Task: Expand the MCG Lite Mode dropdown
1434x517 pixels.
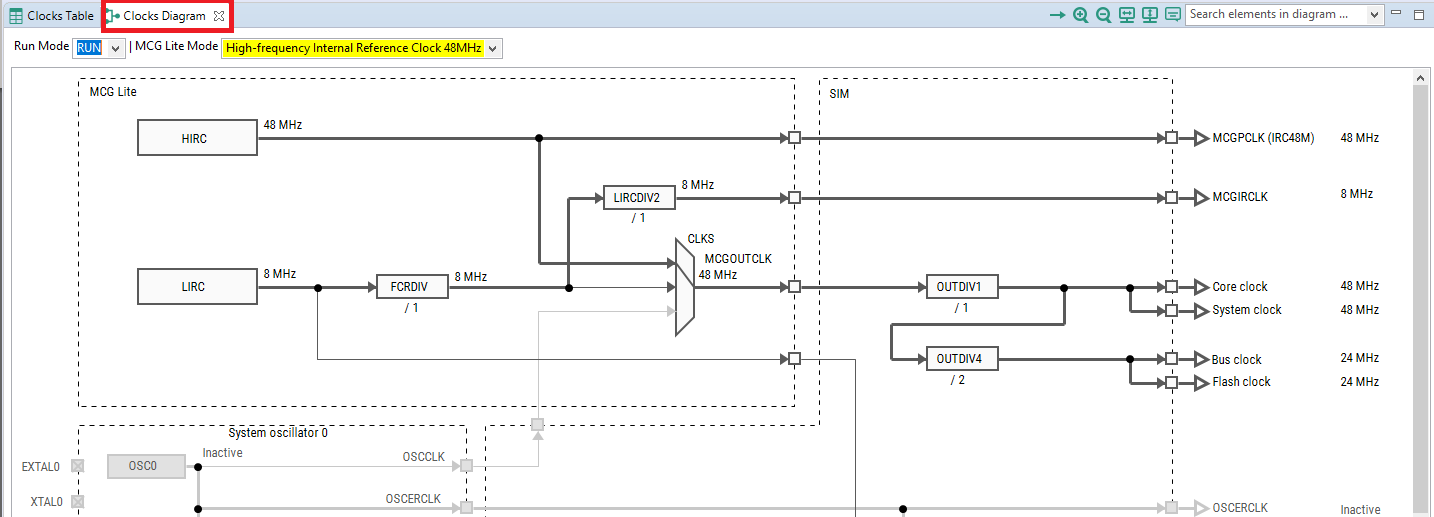Action: coord(493,48)
